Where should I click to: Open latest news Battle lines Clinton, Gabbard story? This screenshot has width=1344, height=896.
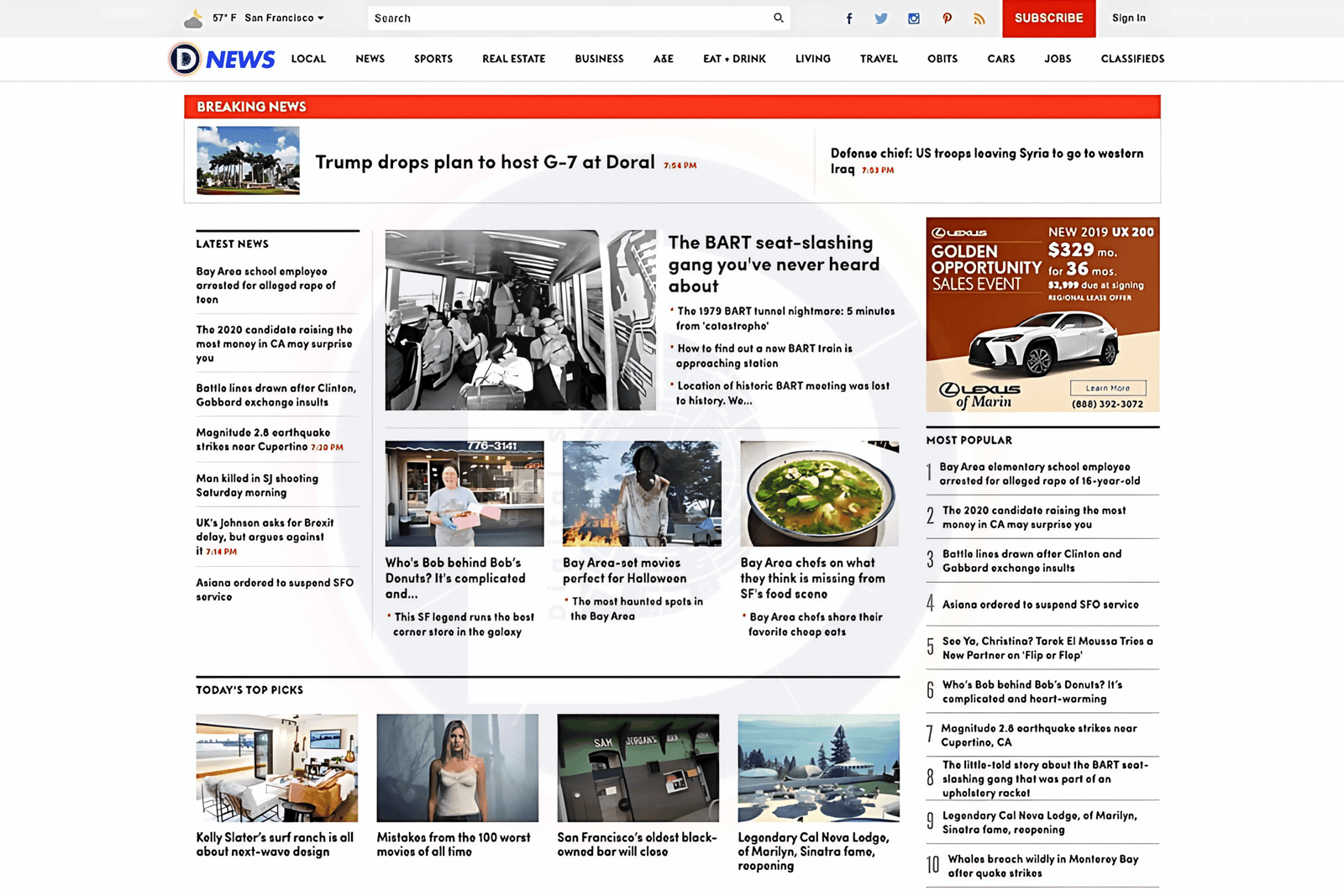[276, 395]
